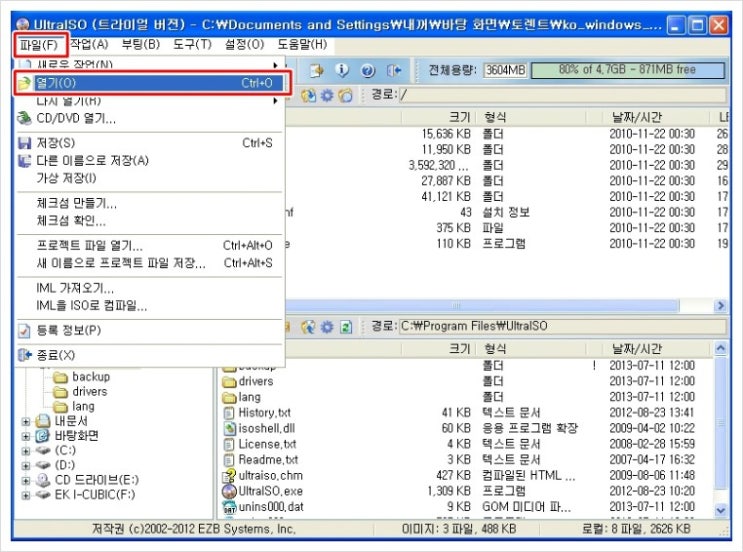The width and height of the screenshot is (743, 552).
Task: Click the image path field showing /
Action: [562, 95]
